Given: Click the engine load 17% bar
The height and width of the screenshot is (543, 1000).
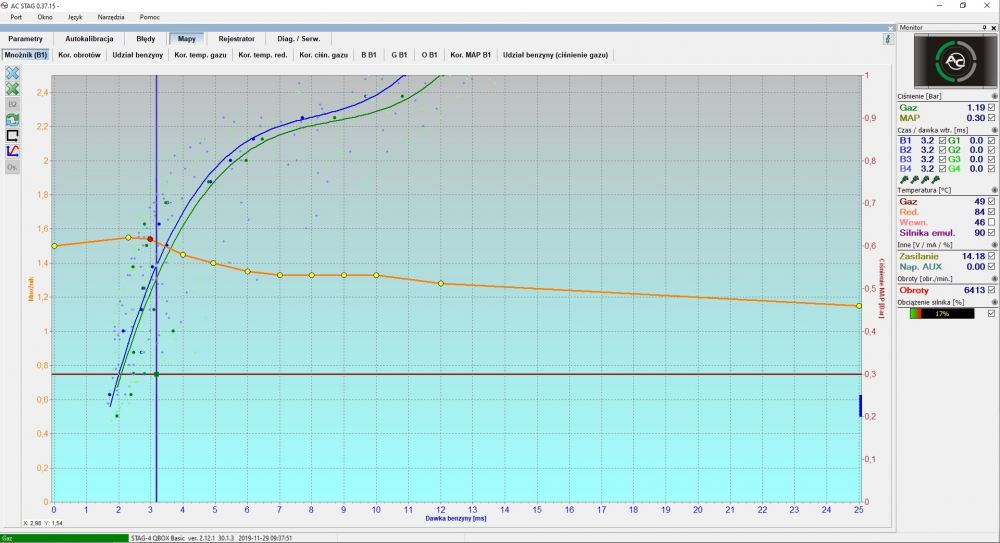Looking at the screenshot, I should click(942, 313).
